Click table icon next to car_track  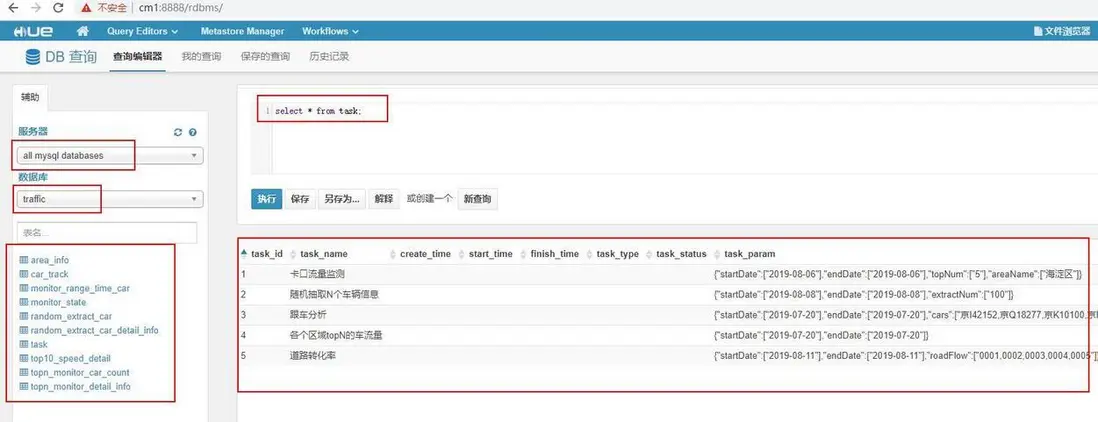pyautogui.click(x=24, y=274)
